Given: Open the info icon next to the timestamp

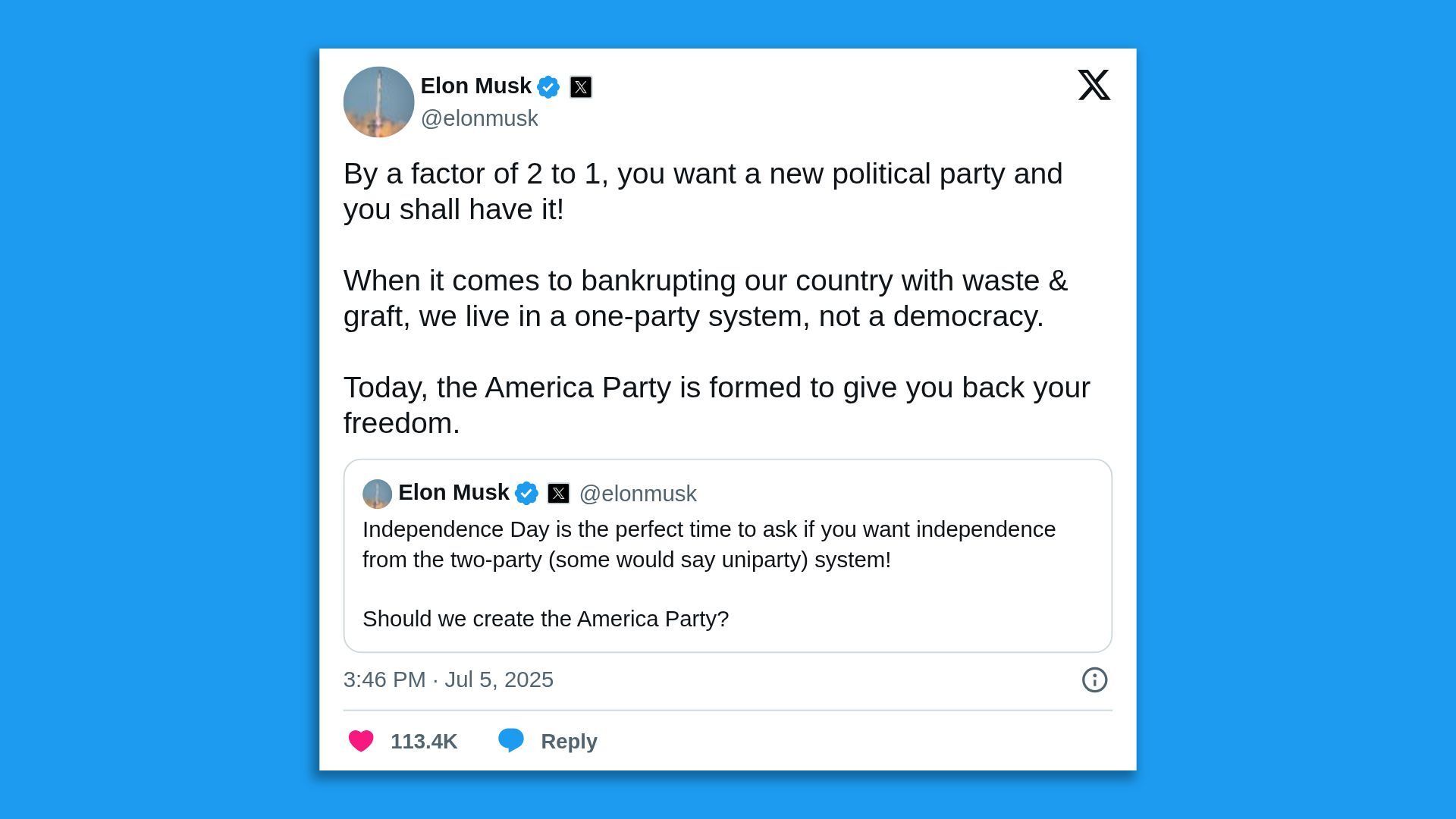Looking at the screenshot, I should [x=1094, y=680].
